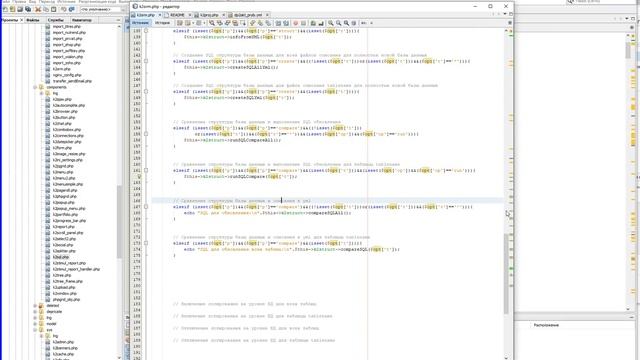Image resolution: width=640 pixels, height=360 pixels.
Task: Minimize the Projects panel group
Action: (x=118, y=20)
